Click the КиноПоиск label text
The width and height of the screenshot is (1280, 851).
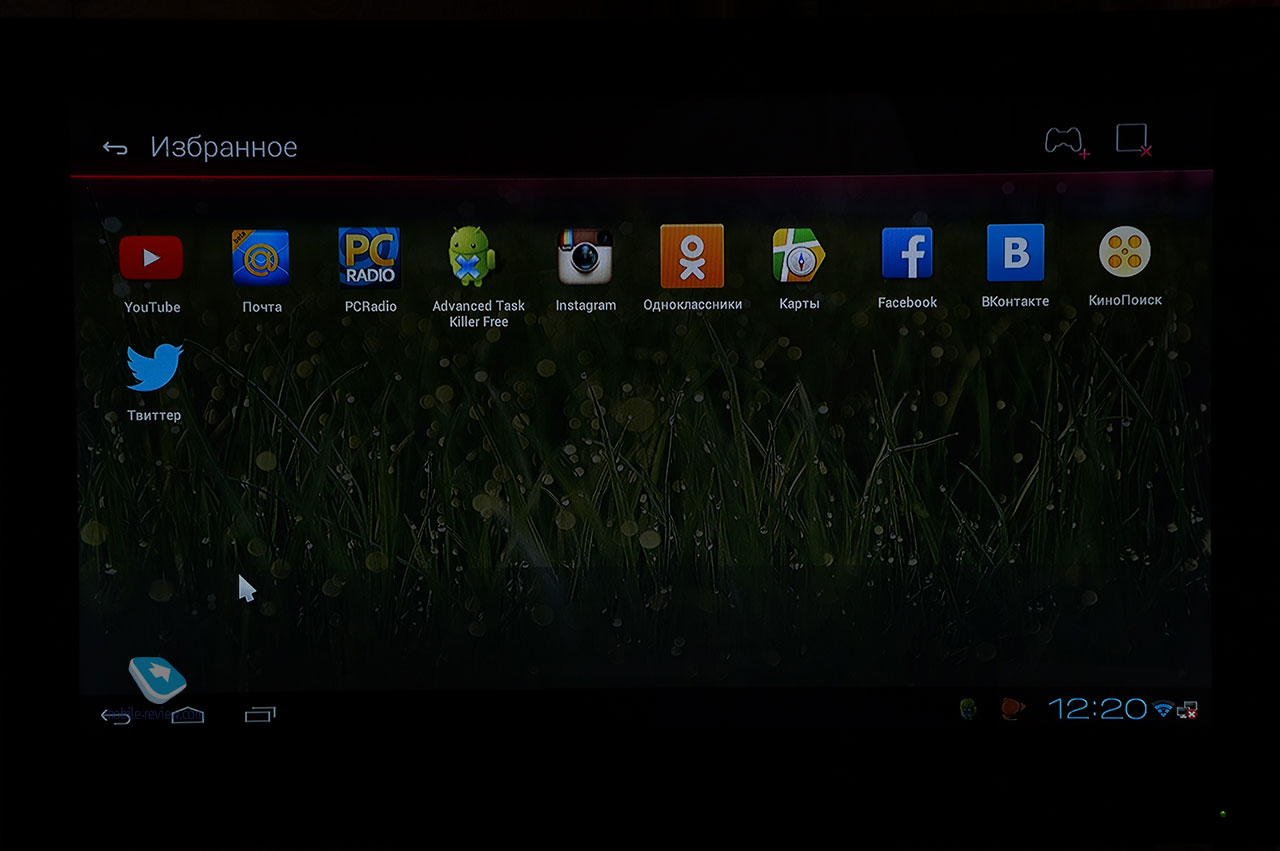1125,300
